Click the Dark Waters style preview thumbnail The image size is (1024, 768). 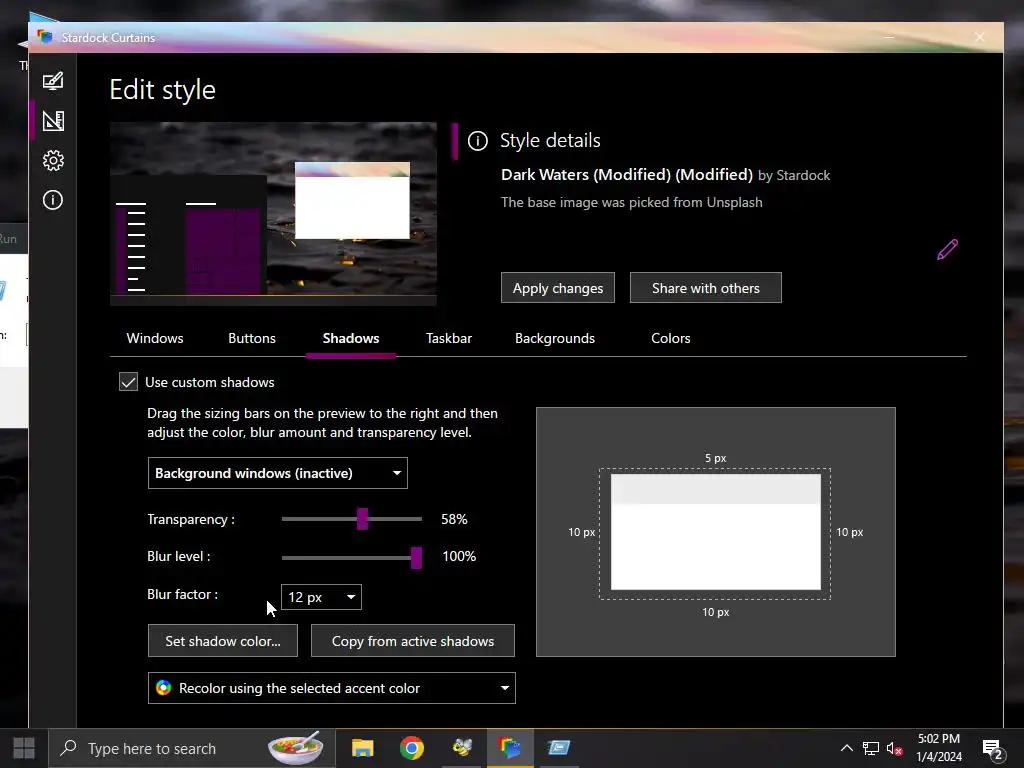273,214
